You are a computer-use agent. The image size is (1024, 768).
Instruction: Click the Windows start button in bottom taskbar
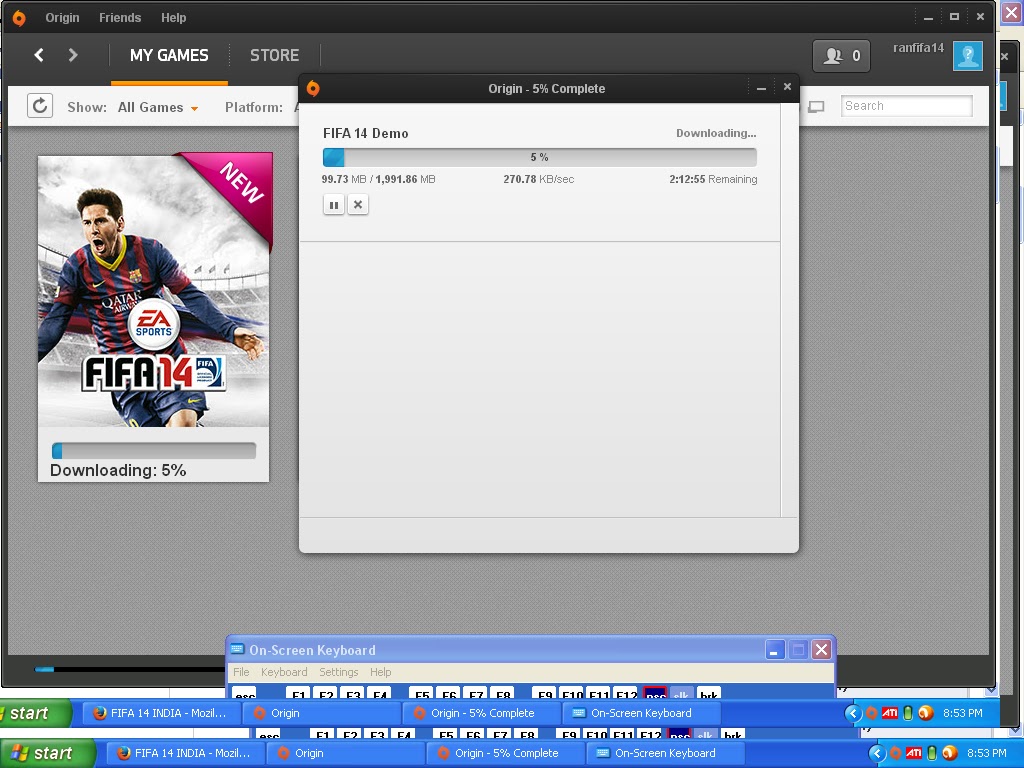[48, 754]
